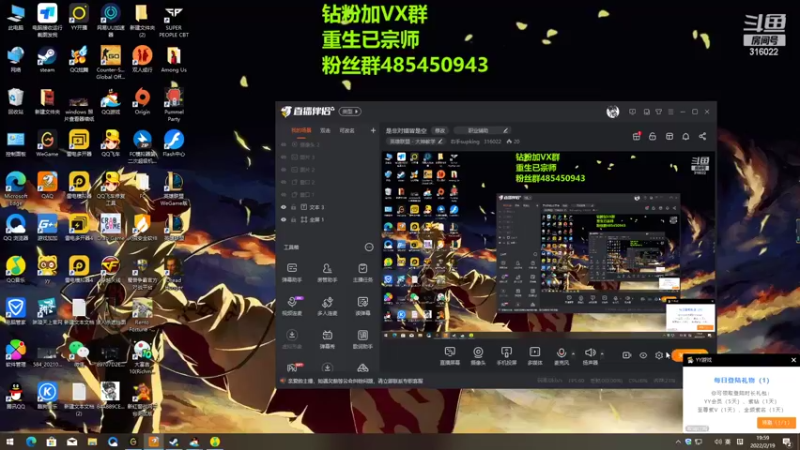
Task: Add a 多媒体 multimedia source
Action: (x=534, y=356)
